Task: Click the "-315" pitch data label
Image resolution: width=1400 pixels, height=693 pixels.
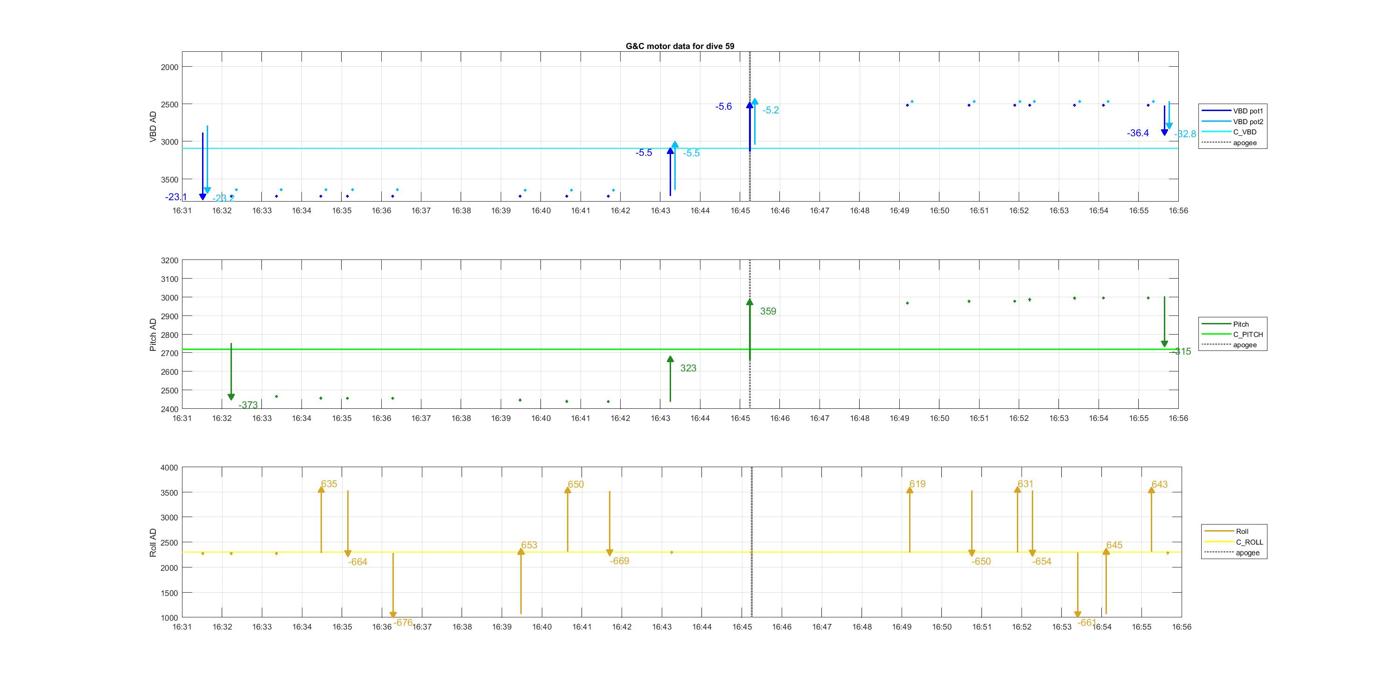Action: tap(1181, 351)
